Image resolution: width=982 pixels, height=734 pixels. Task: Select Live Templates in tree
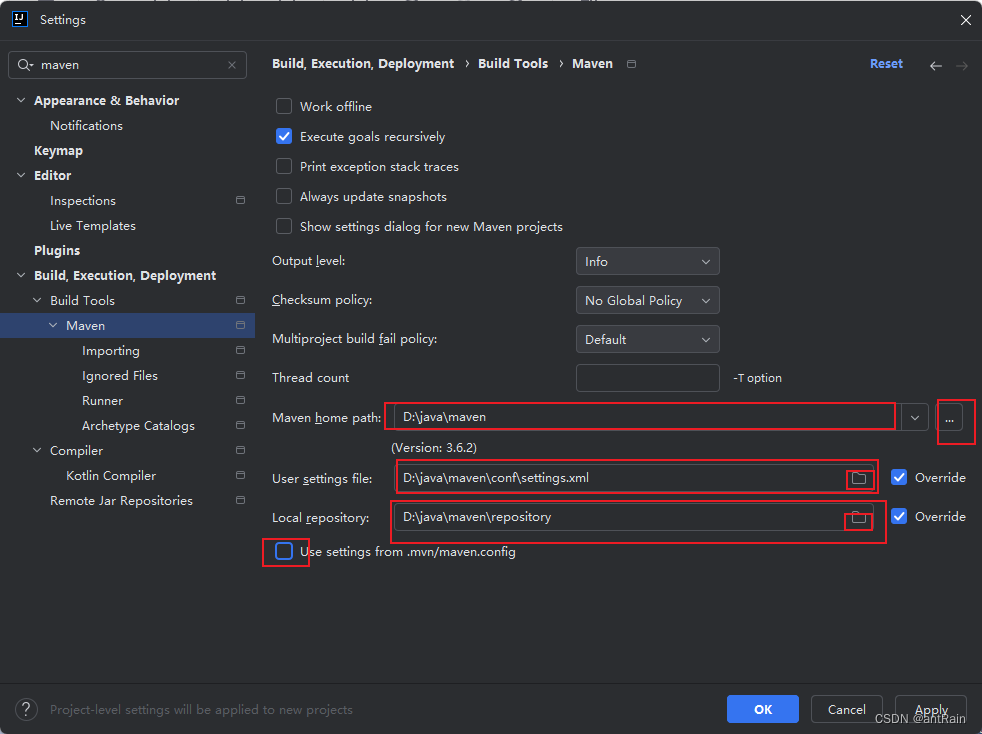pos(93,225)
